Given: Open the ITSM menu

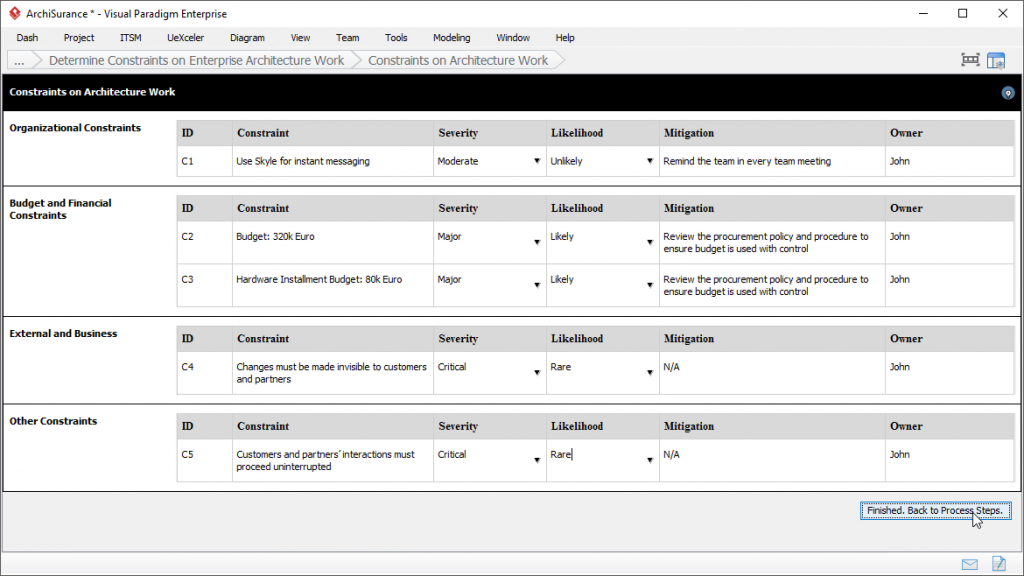Looking at the screenshot, I should (x=131, y=38).
